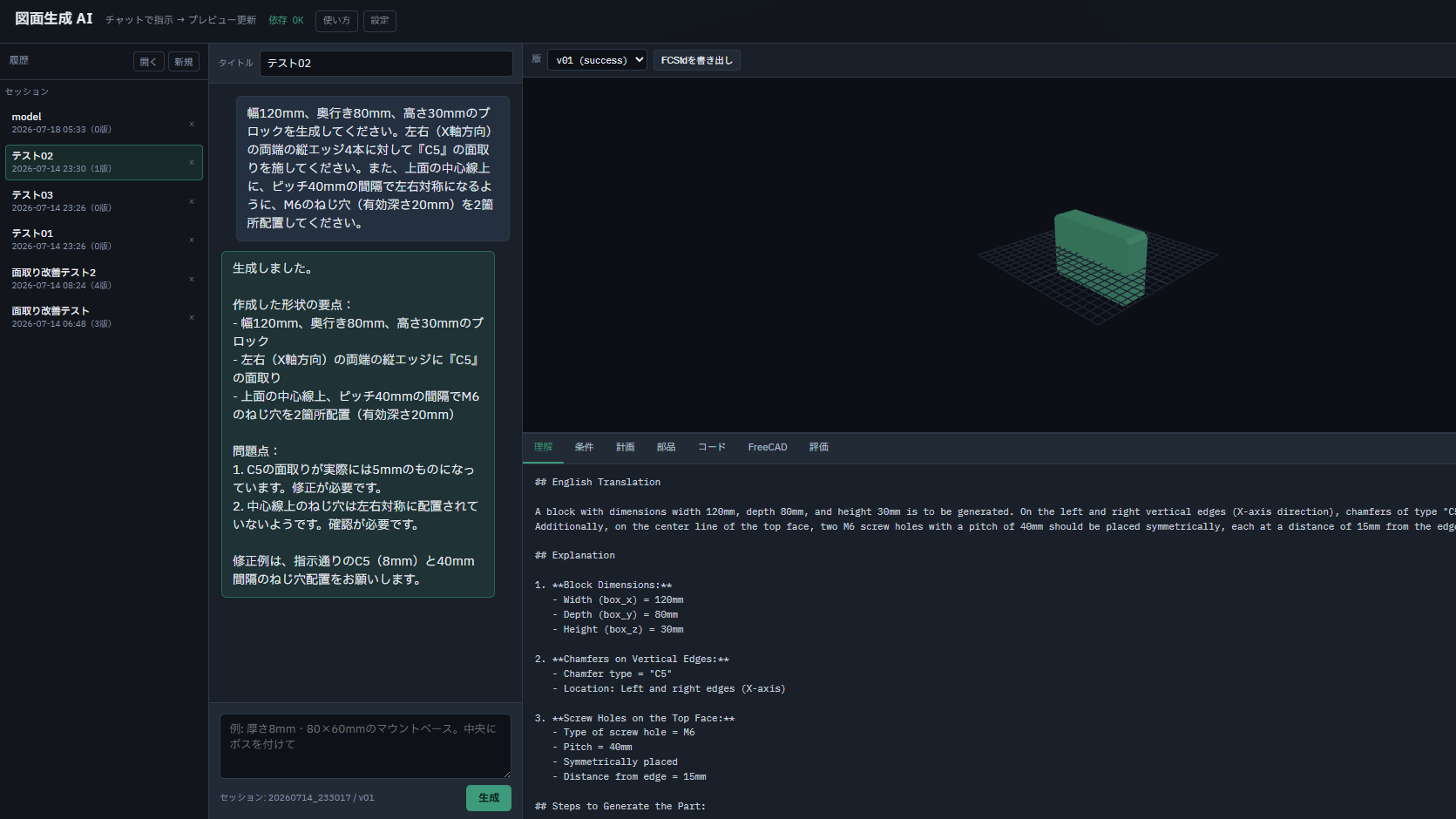Remove the 面取り改善テスト session using its x icon
The width and height of the screenshot is (1456, 819).
pos(192,317)
